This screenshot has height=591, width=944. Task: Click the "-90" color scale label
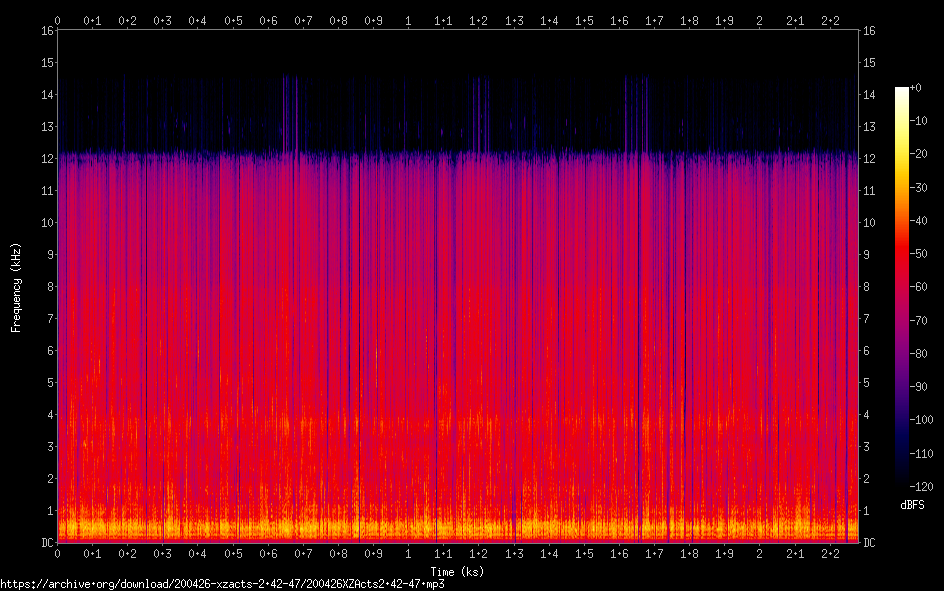click(x=918, y=387)
